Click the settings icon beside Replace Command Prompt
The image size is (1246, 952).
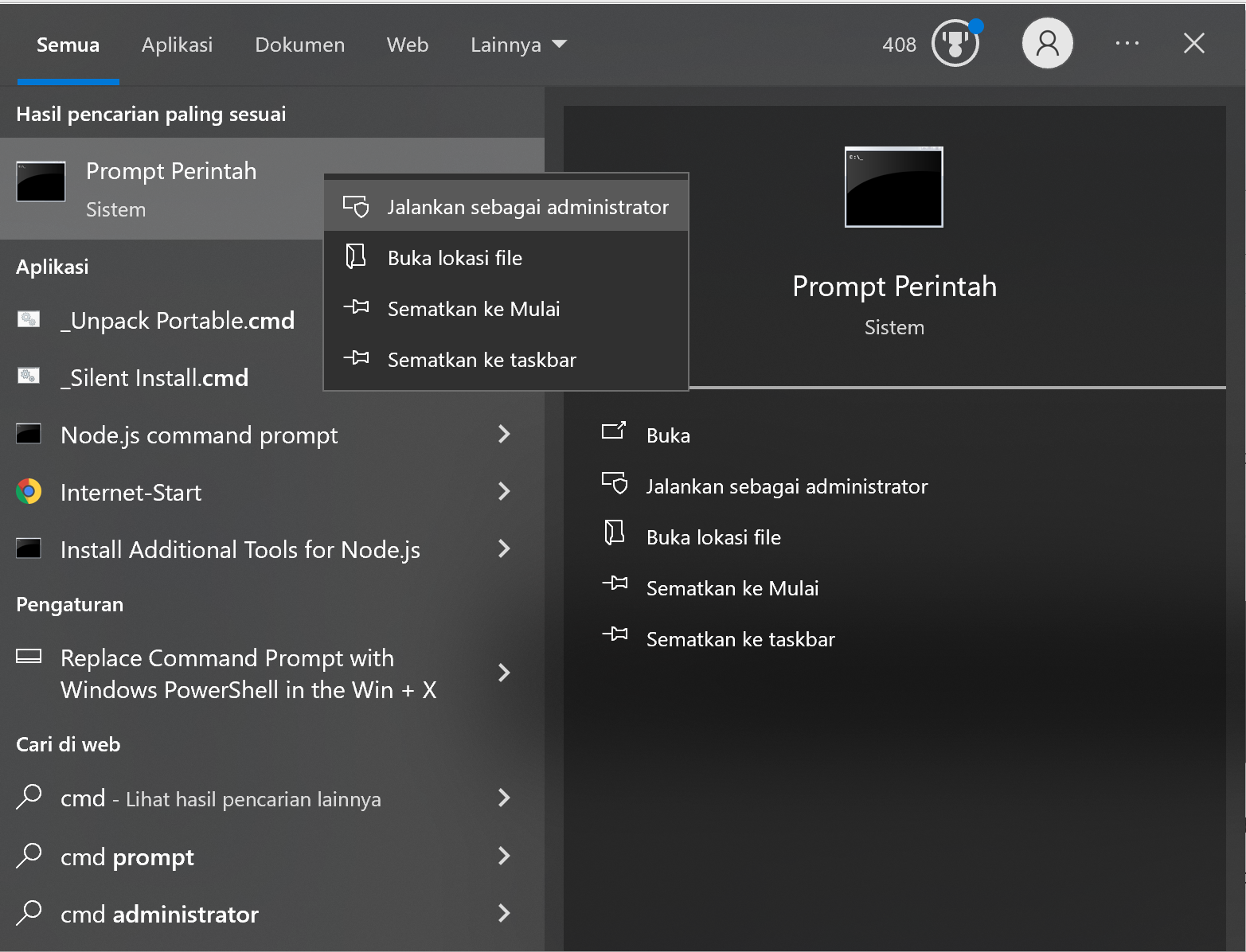click(x=29, y=657)
